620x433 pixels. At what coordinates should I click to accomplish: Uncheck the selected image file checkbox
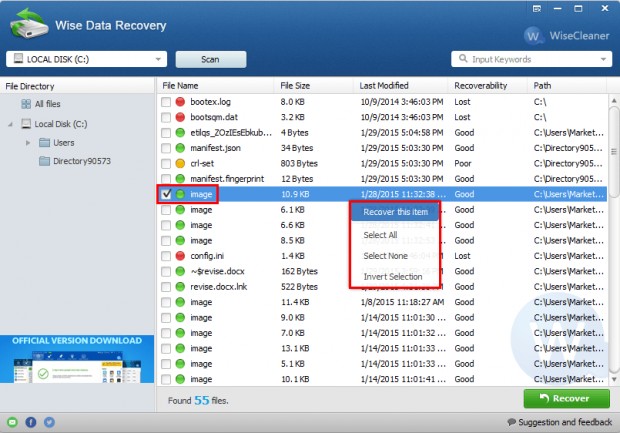(167, 194)
